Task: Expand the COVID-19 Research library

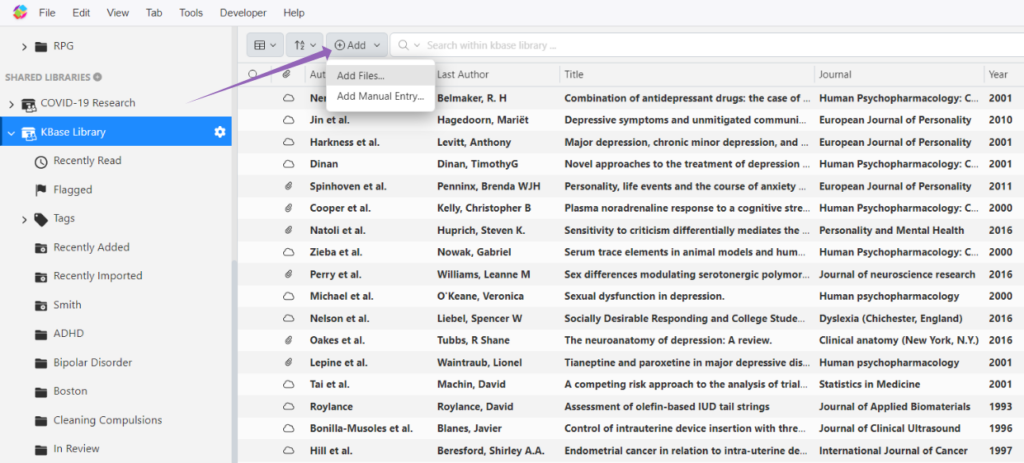Action: click(x=12, y=103)
